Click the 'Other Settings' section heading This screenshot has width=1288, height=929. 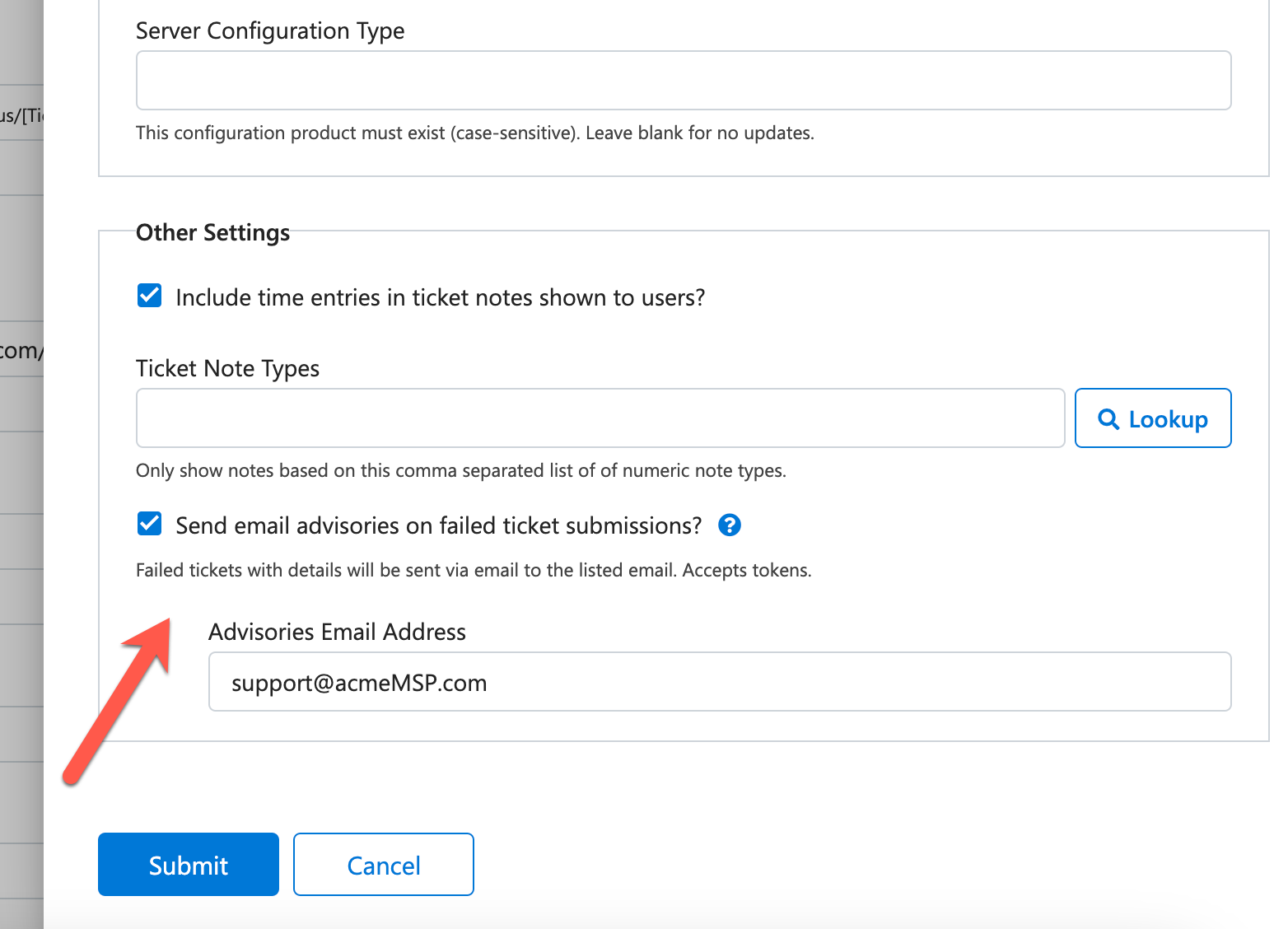(x=212, y=233)
